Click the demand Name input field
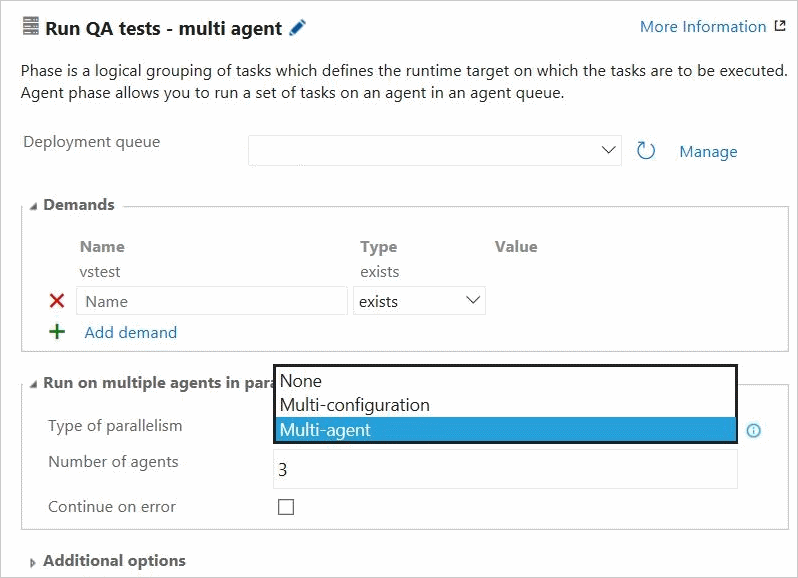Viewport: 798px width, 578px height. point(212,301)
